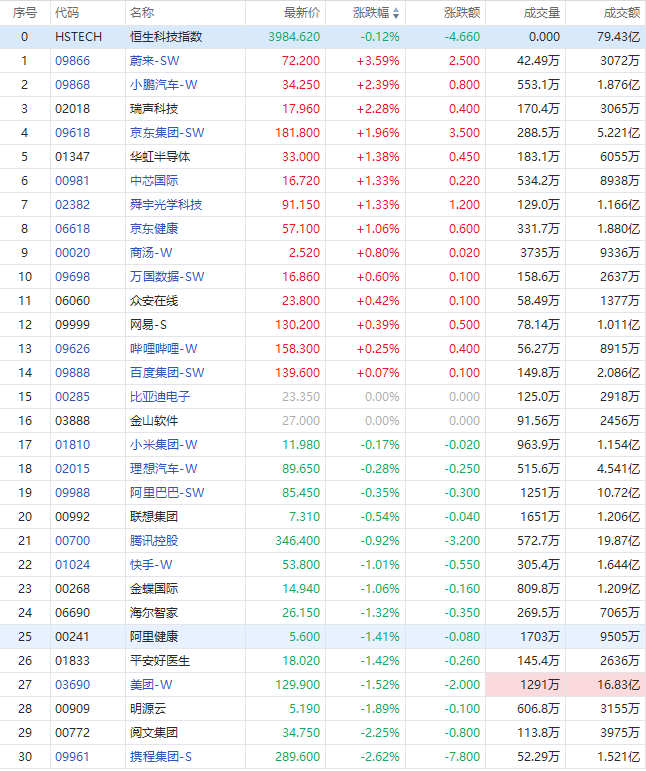Image resolution: width=646 pixels, height=771 pixels.
Task: Open stock code 09866 link
Action: tap(73, 61)
